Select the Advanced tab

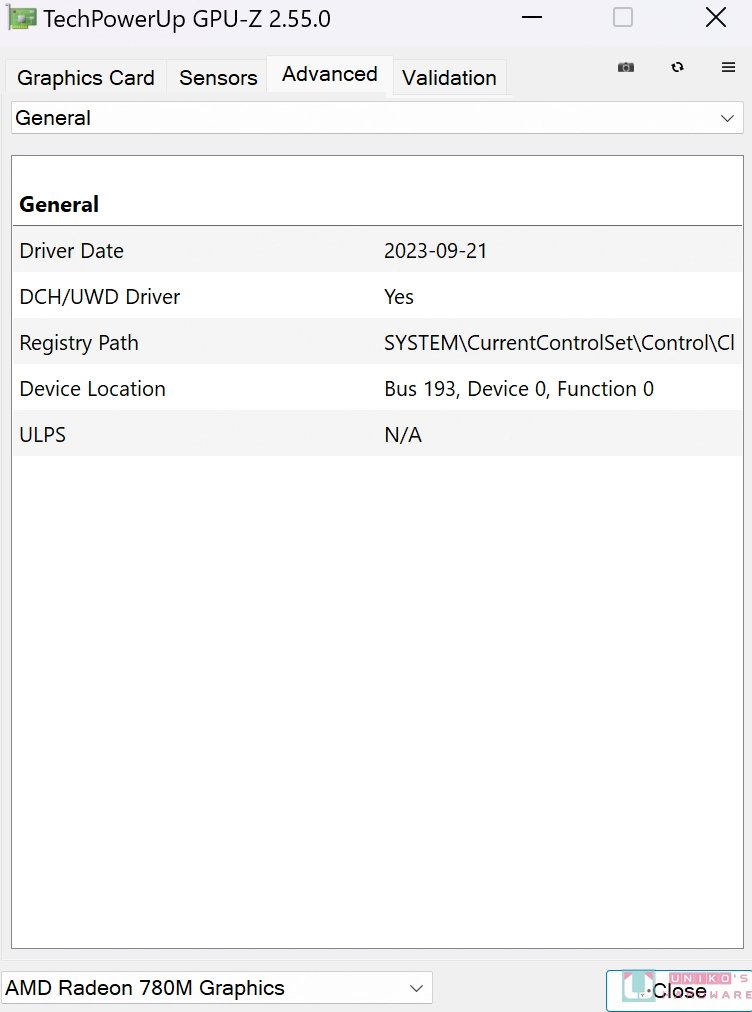click(330, 74)
